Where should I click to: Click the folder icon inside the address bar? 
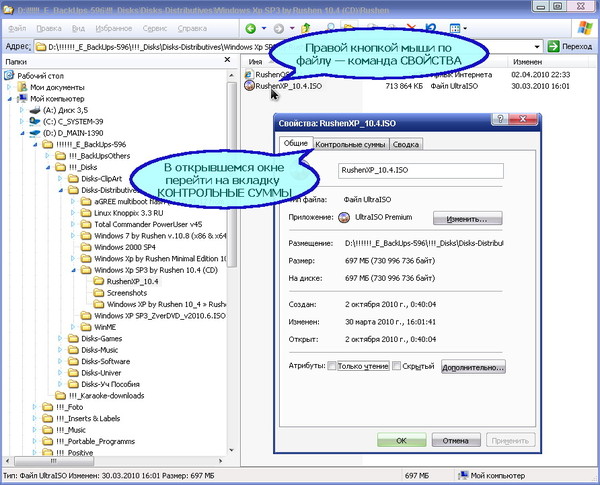41,47
